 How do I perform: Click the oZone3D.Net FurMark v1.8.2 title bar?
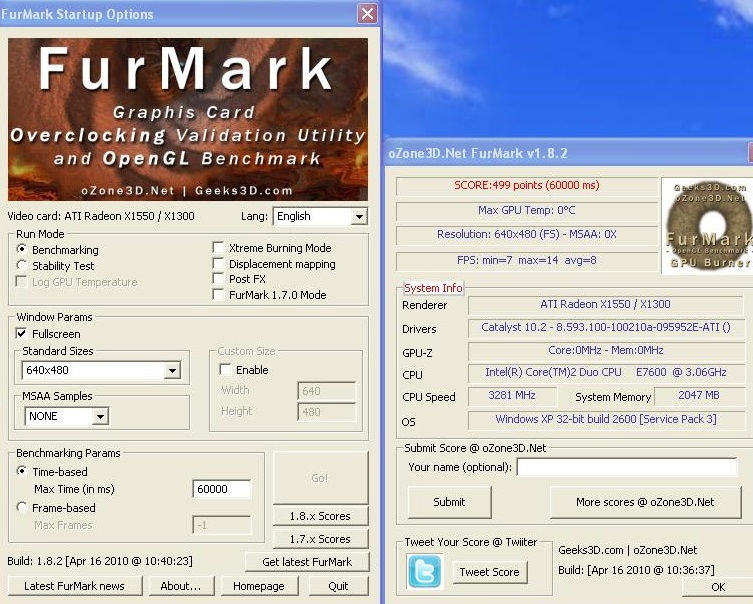click(567, 153)
